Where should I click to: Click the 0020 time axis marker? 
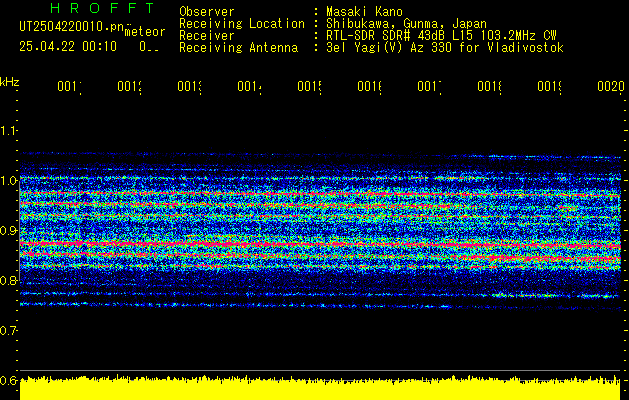(611, 86)
